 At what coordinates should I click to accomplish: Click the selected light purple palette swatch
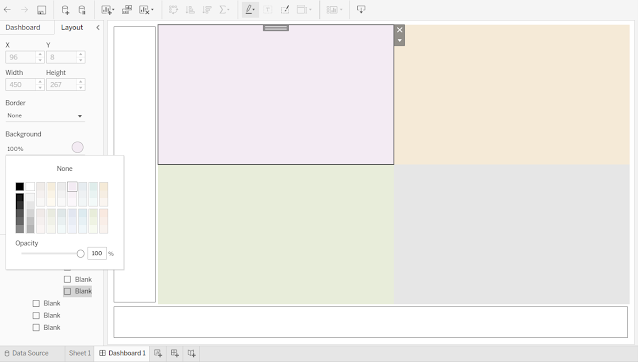point(72,187)
